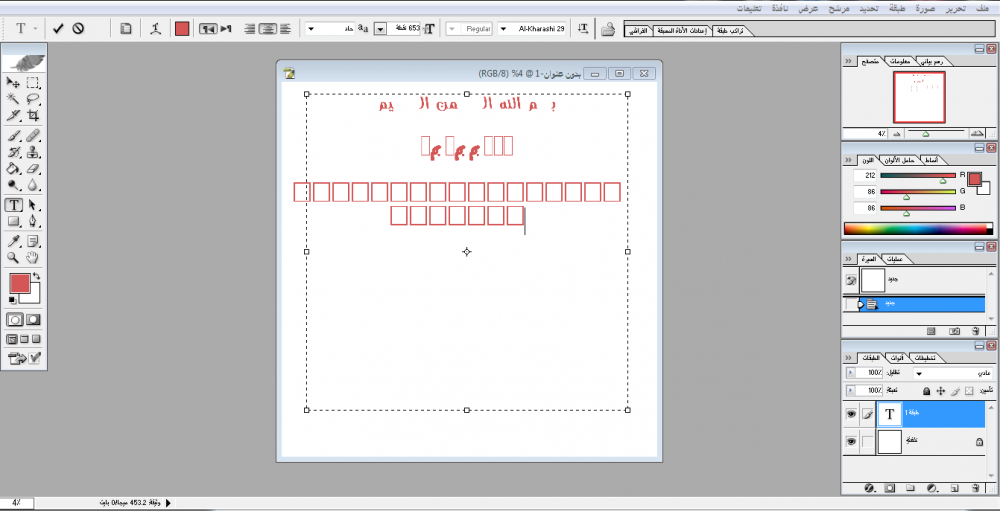This screenshot has height=511, width=1000.
Task: Select the Crop tool in the toolbox
Action: pos(33,116)
